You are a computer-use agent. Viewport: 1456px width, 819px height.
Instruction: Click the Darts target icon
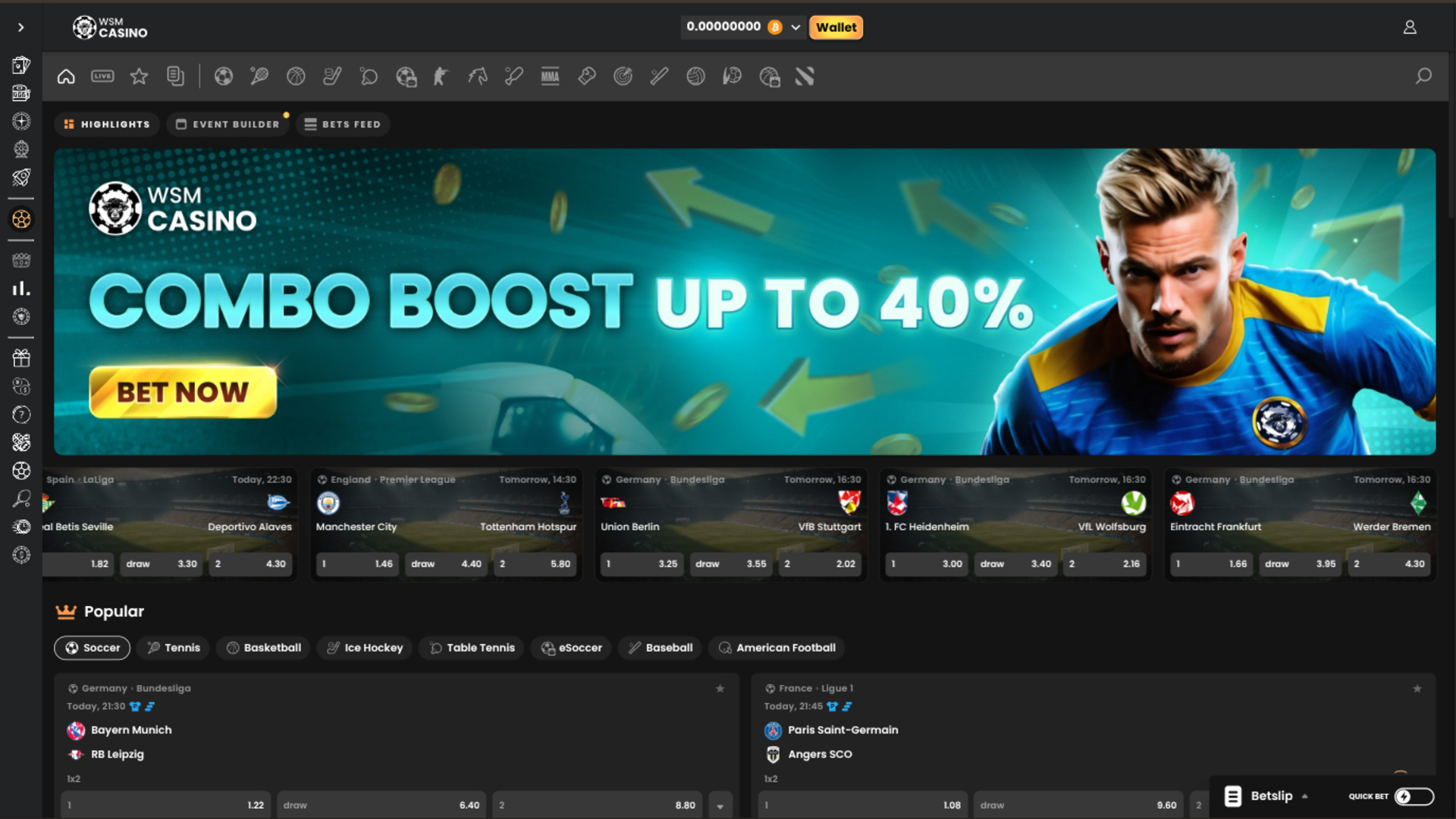(623, 77)
